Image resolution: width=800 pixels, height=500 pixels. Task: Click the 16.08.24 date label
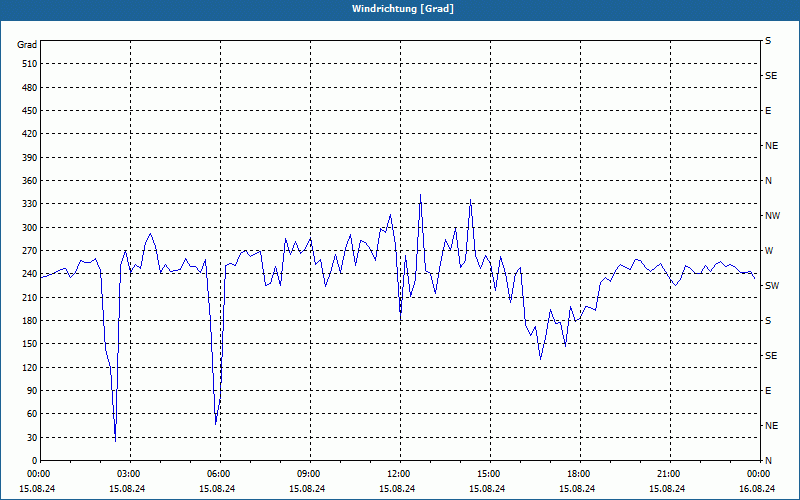(x=757, y=489)
